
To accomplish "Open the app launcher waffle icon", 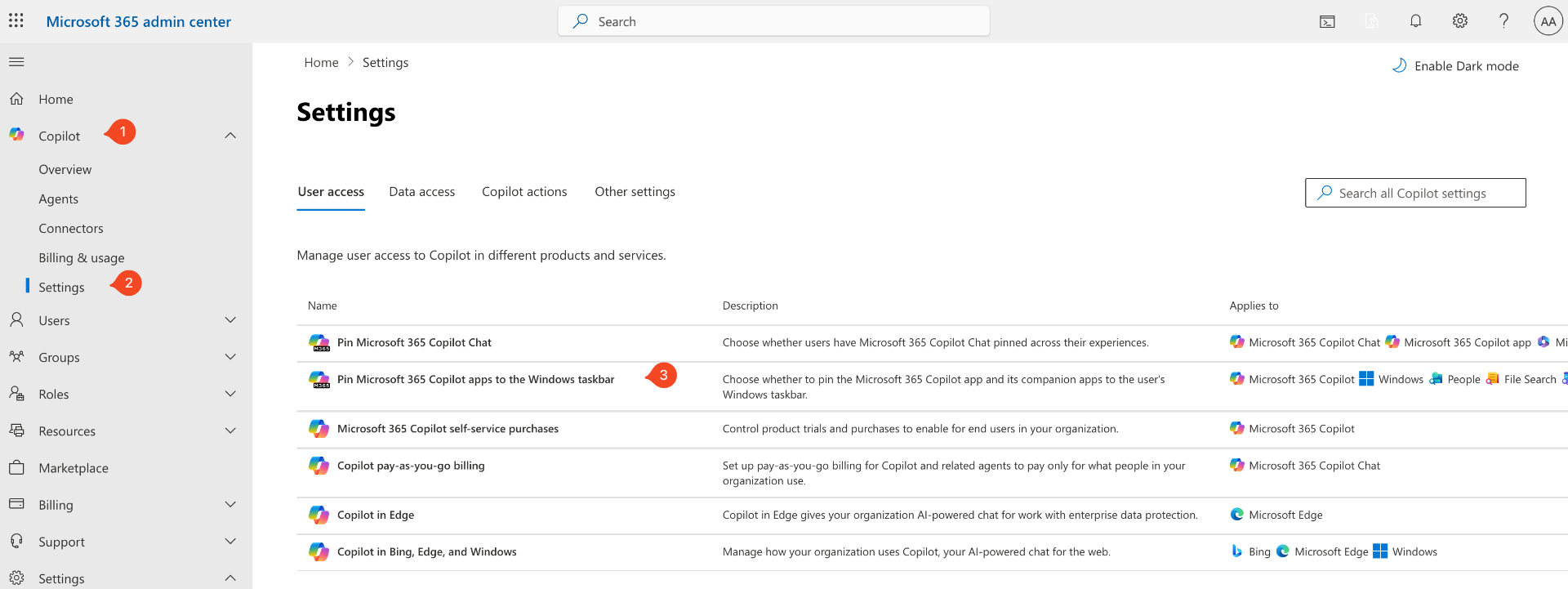I will click(16, 21).
